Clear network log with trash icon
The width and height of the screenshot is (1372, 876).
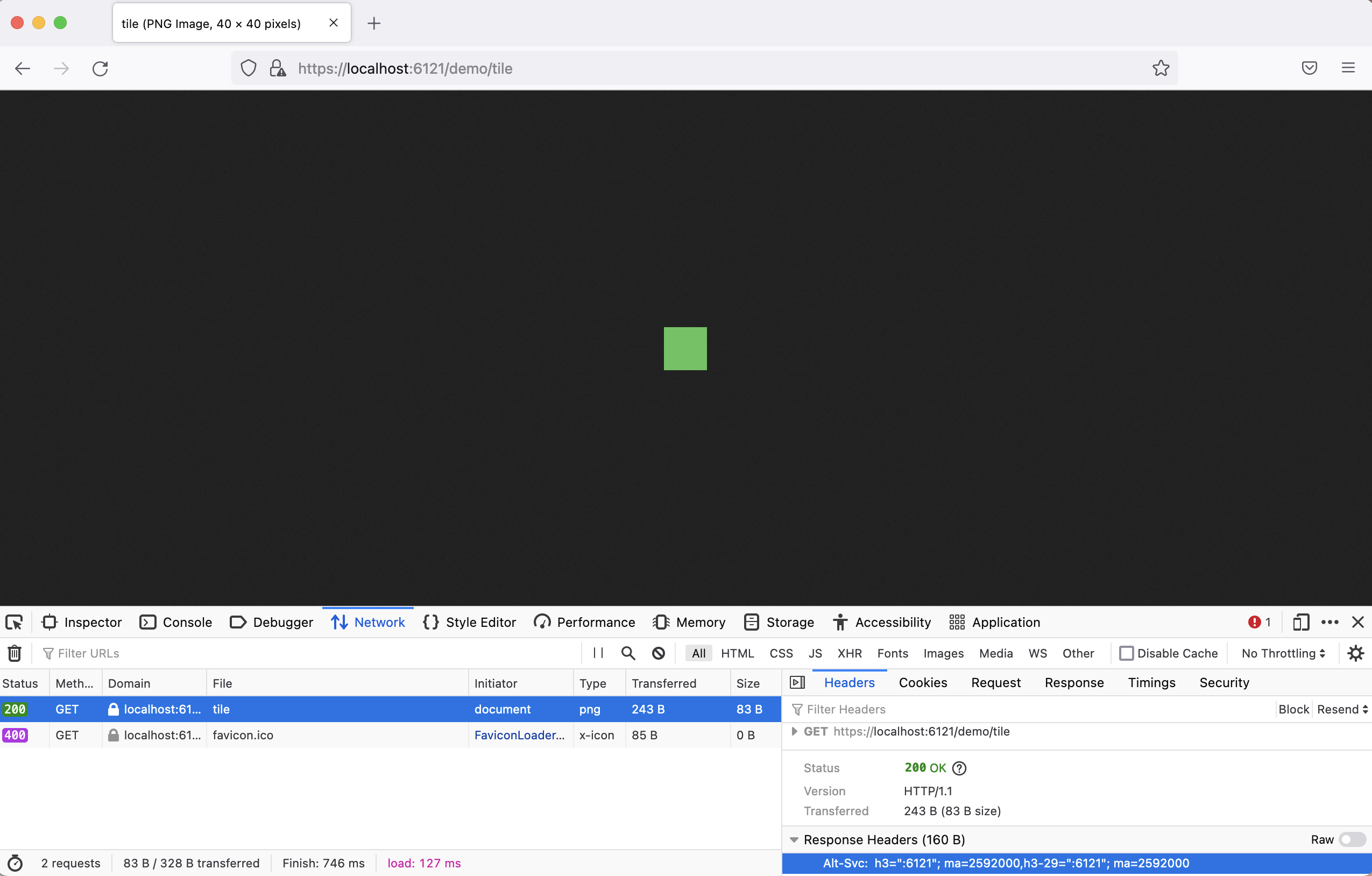15,653
